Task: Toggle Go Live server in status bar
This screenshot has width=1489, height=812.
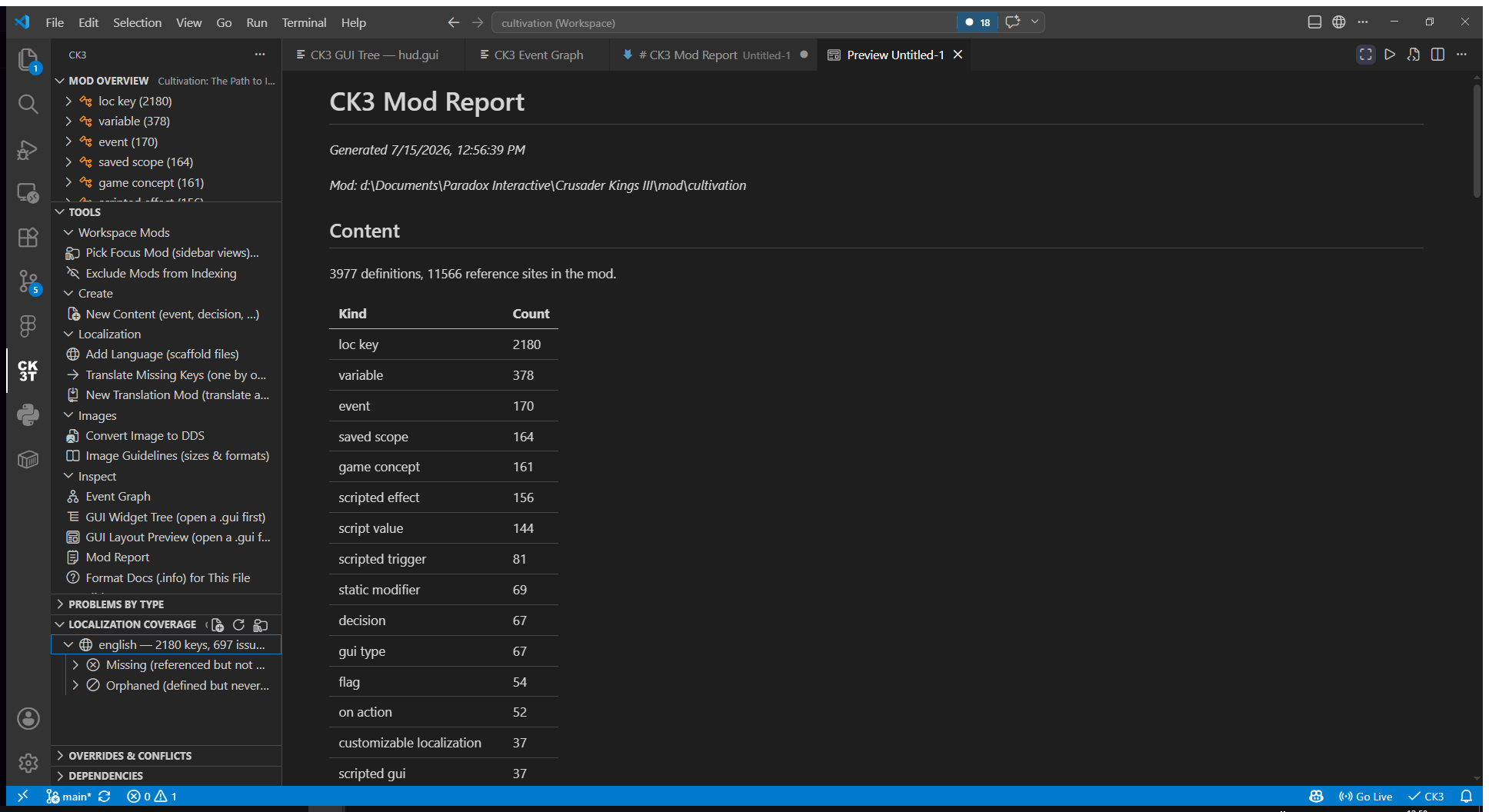Action: coord(1366,796)
